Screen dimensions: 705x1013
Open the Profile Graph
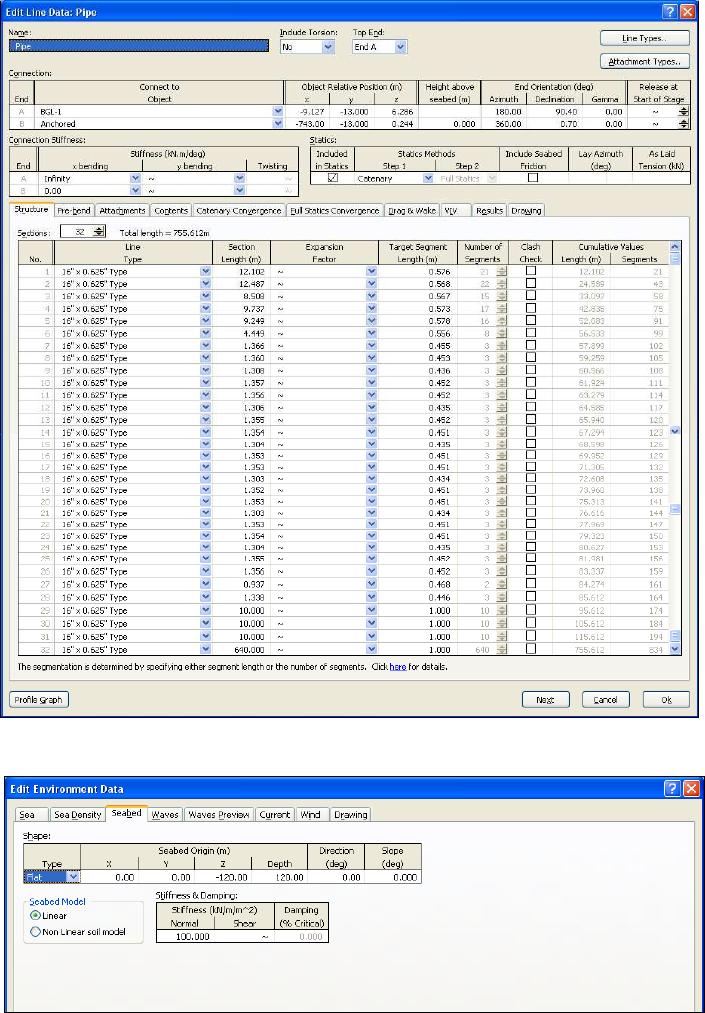[x=39, y=699]
